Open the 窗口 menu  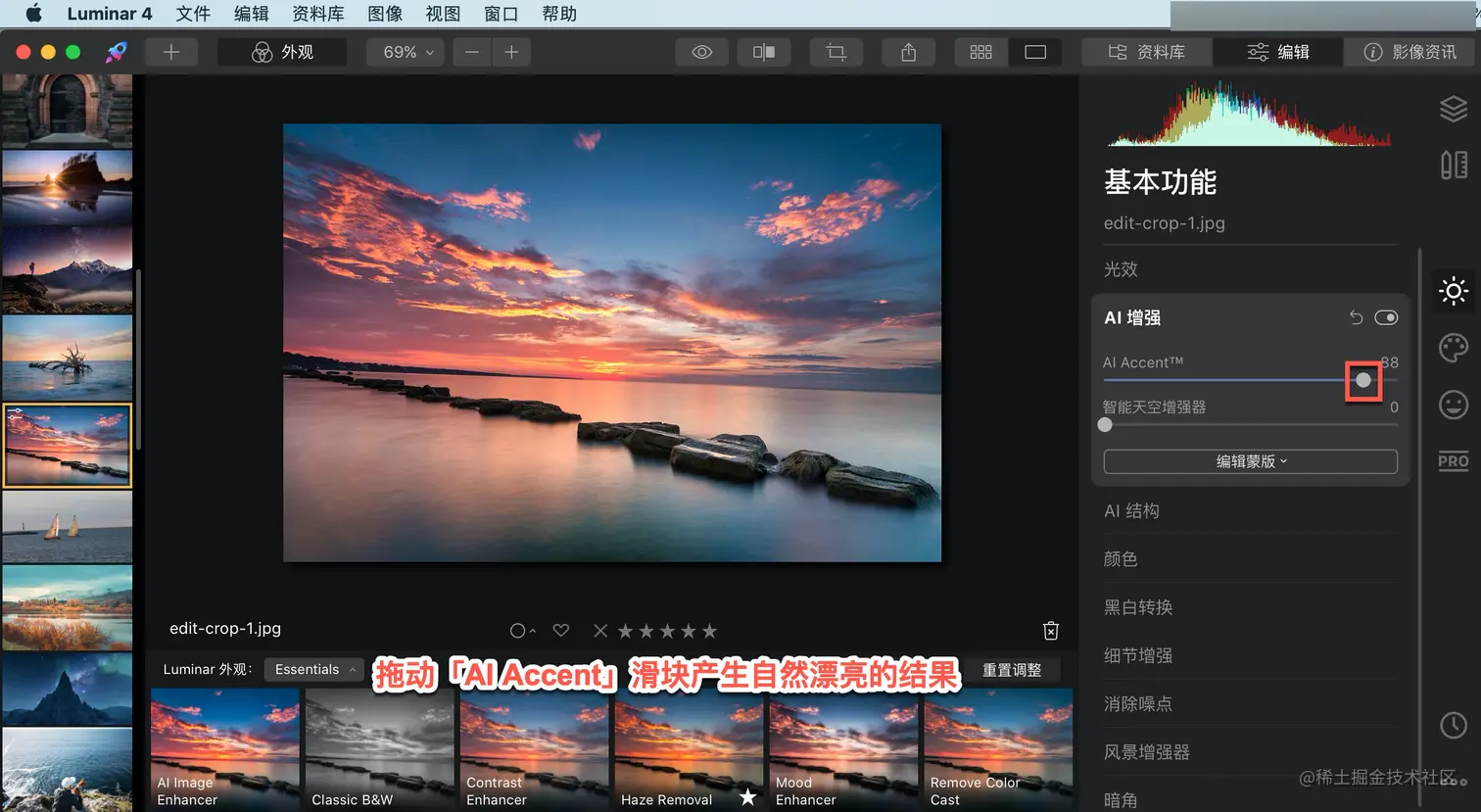tap(502, 14)
